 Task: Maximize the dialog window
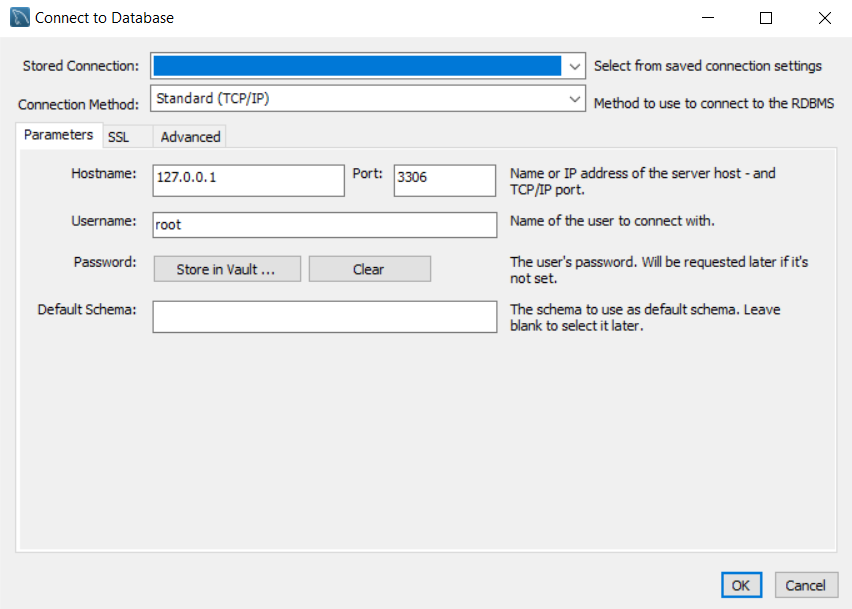click(766, 17)
